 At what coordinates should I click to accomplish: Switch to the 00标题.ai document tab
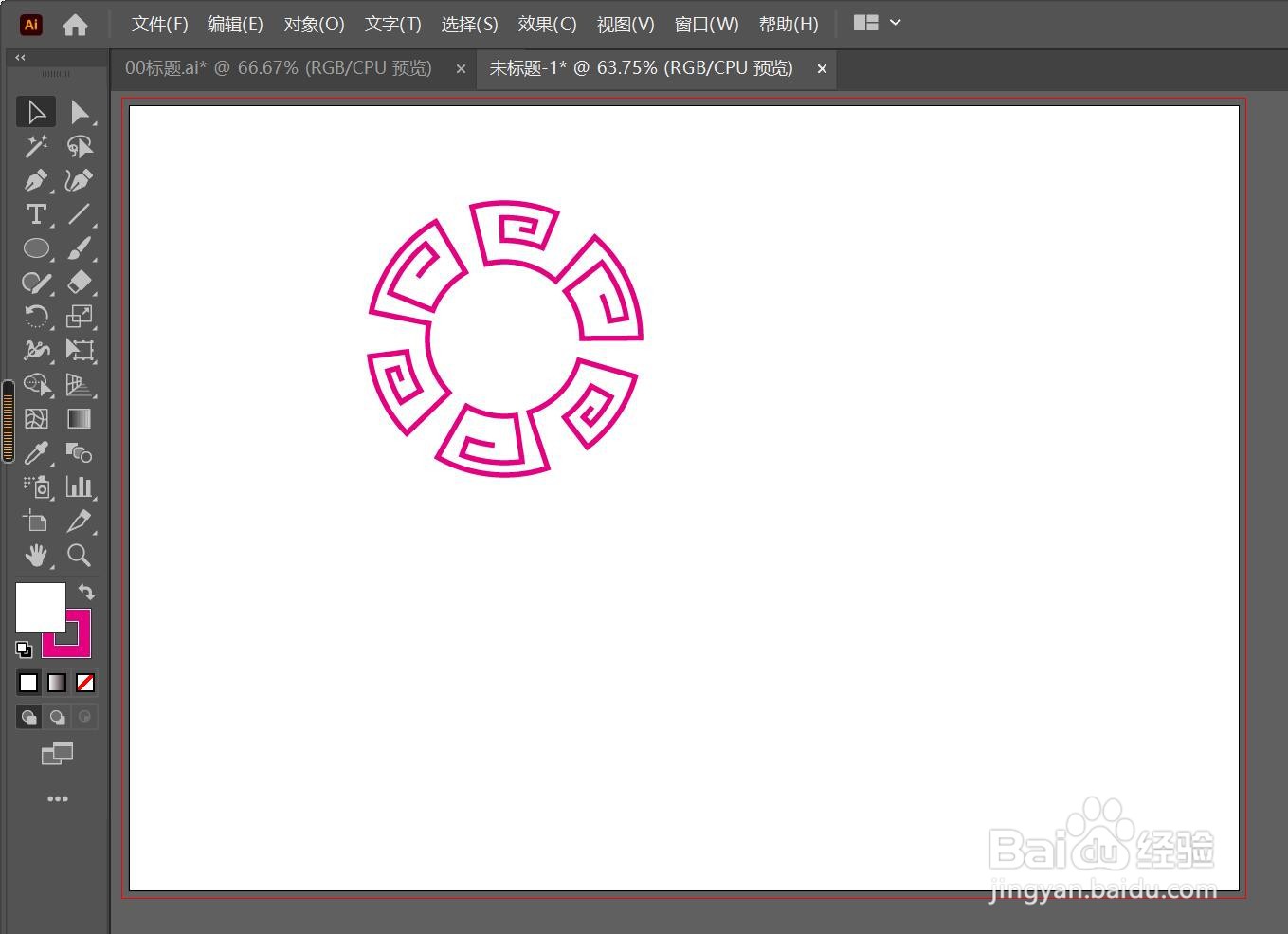[279, 68]
